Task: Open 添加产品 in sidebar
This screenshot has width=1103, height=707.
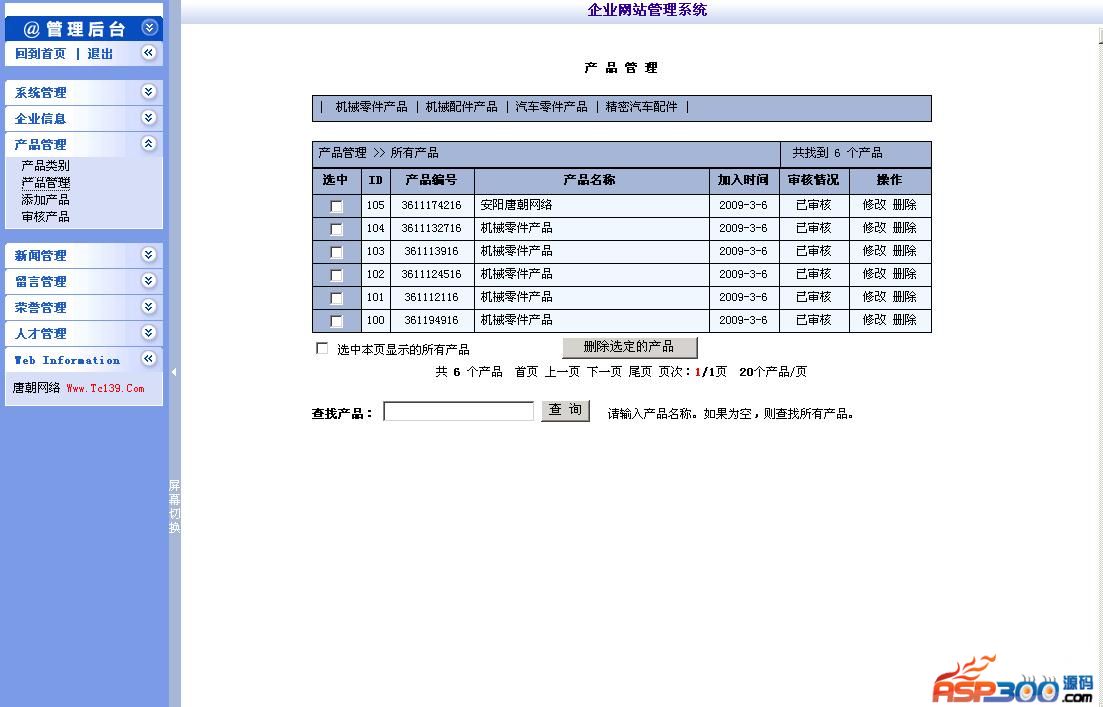Action: [46, 200]
